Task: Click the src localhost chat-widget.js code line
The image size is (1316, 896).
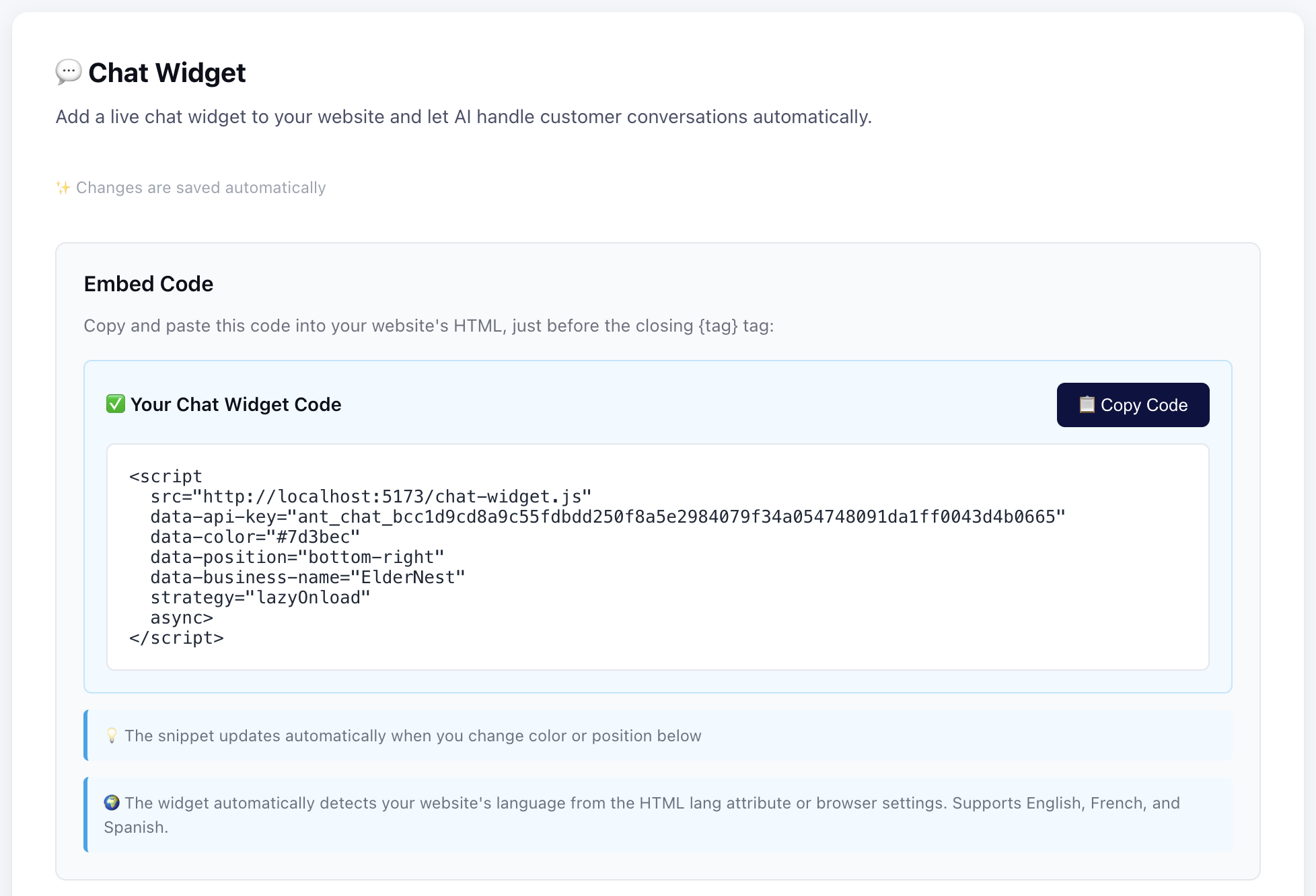Action: pyautogui.click(x=371, y=496)
